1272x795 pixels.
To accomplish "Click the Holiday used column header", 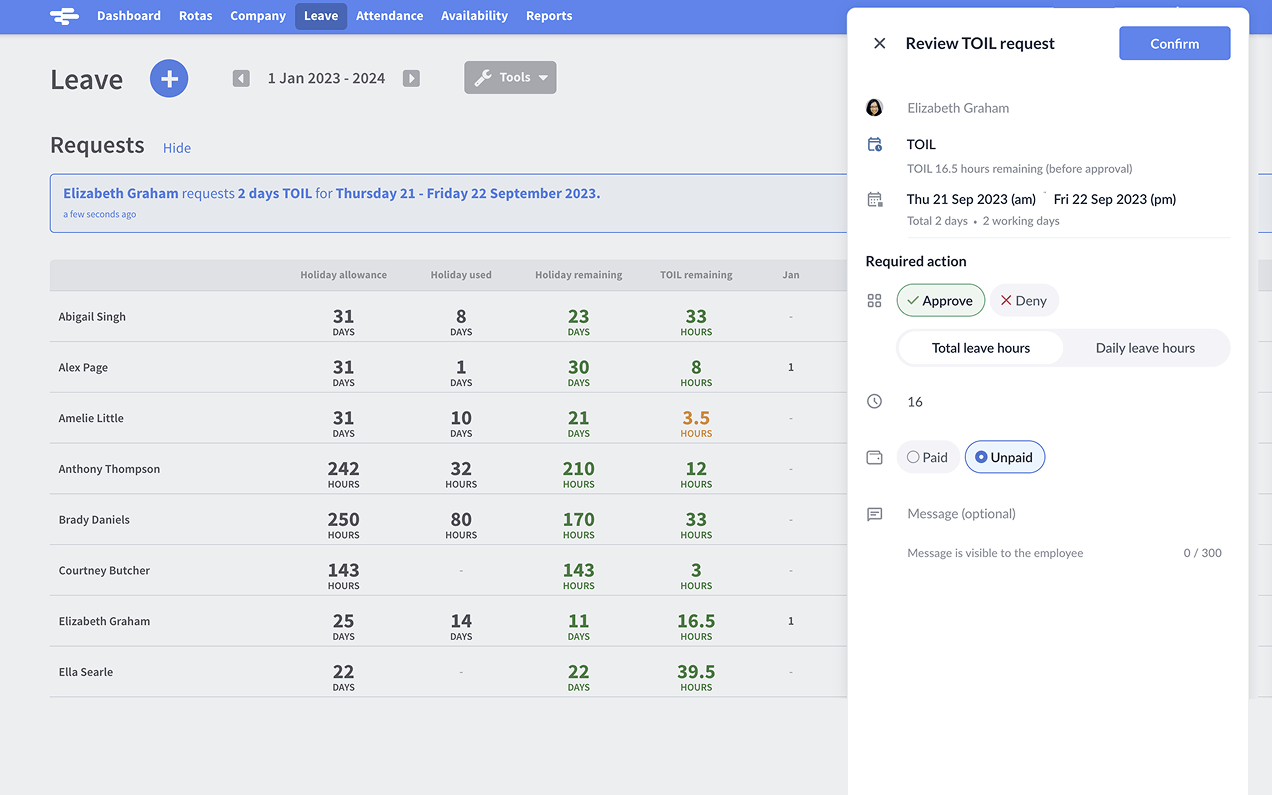I will pos(461,275).
